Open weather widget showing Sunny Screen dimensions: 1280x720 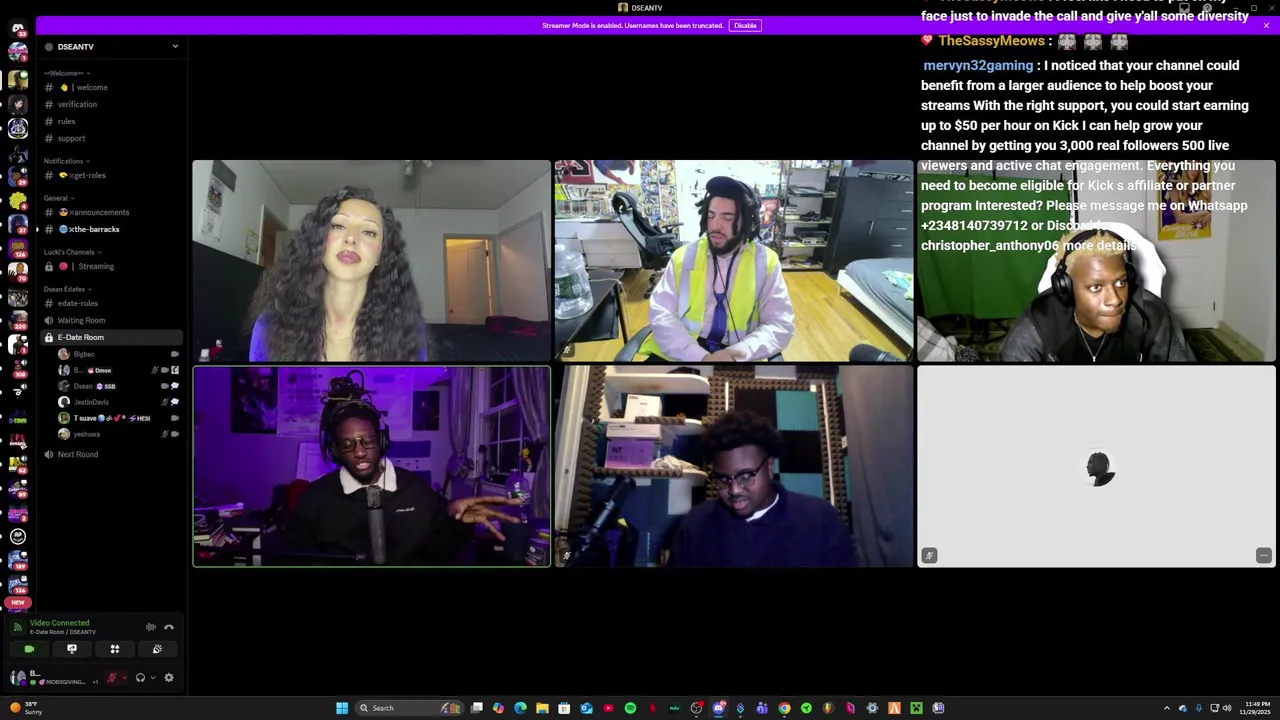[26, 708]
